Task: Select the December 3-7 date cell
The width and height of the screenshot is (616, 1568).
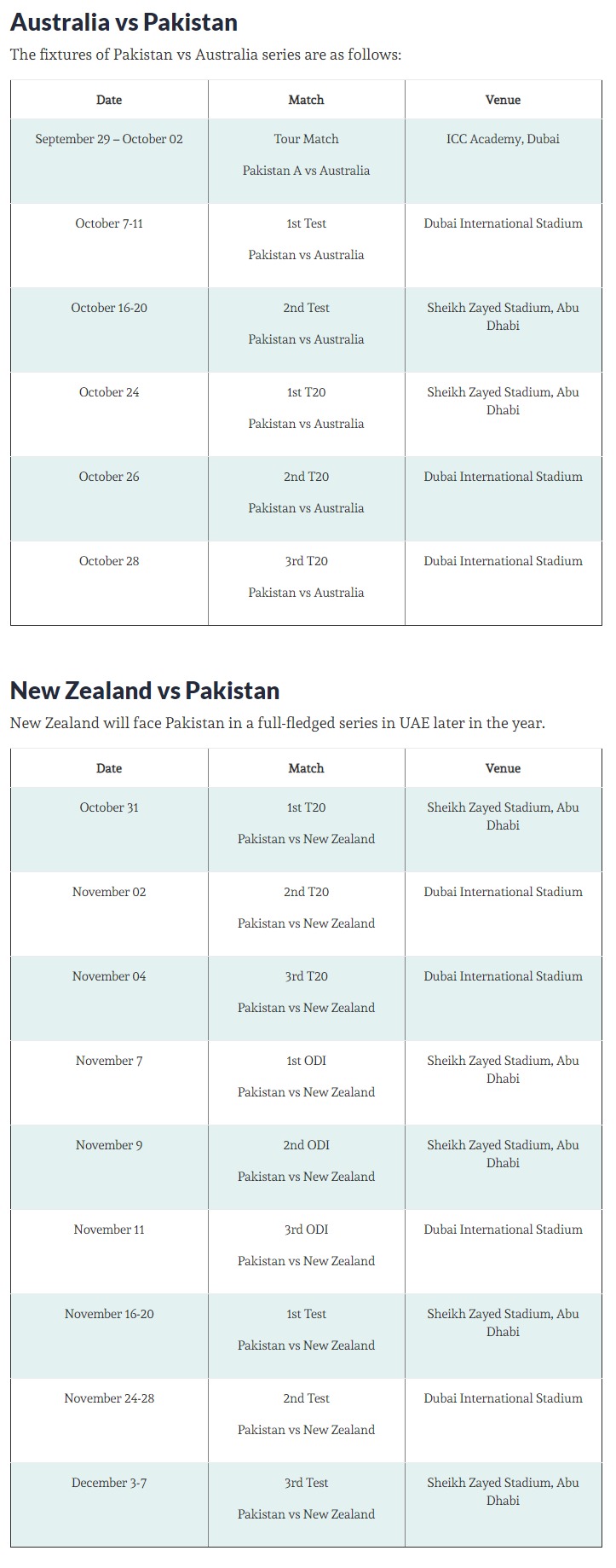Action: tap(109, 1483)
